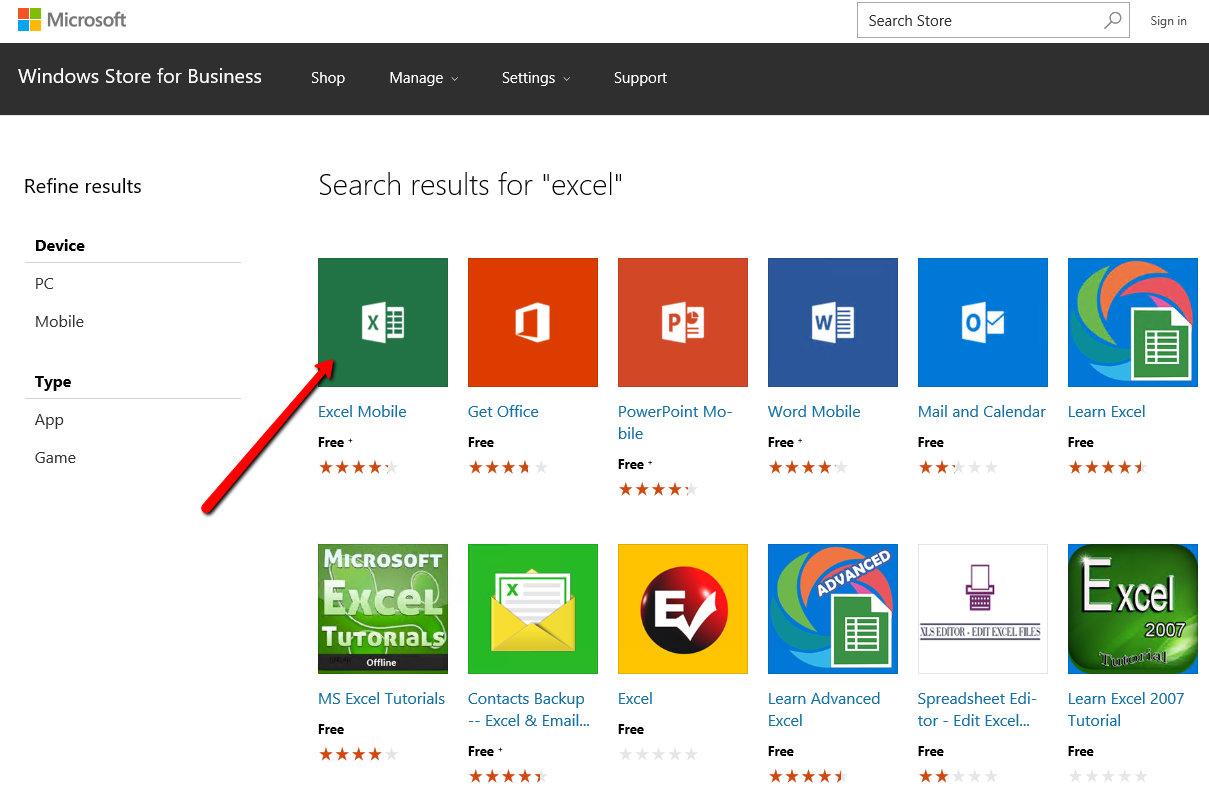The height and width of the screenshot is (802, 1209).
Task: Open the Shop menu item
Action: [x=328, y=78]
